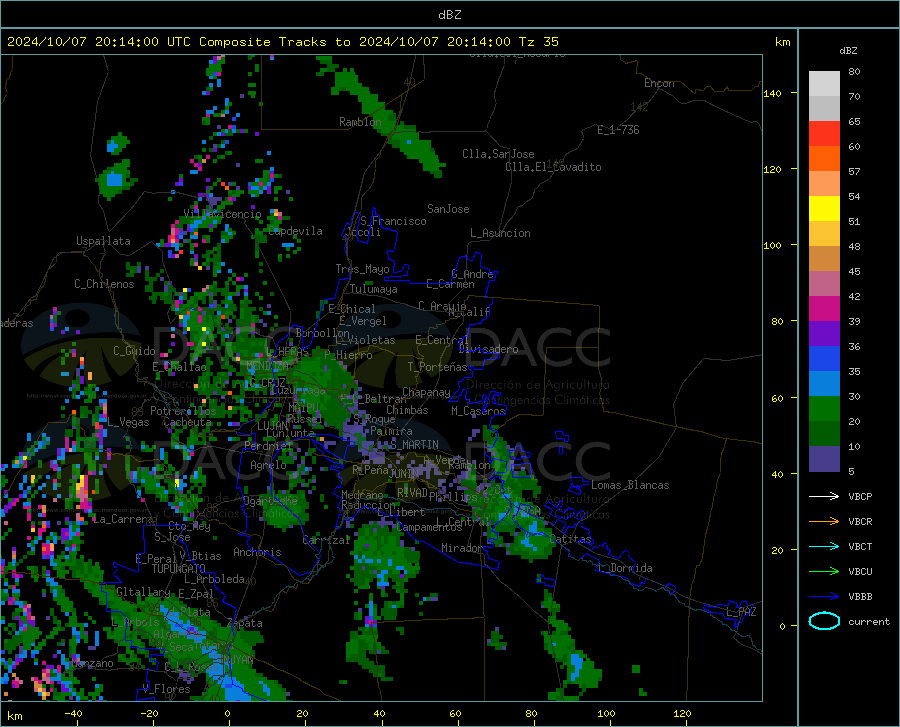Viewport: 900px width, 727px height.
Task: Click the dBZ title at top
Action: [x=449, y=15]
